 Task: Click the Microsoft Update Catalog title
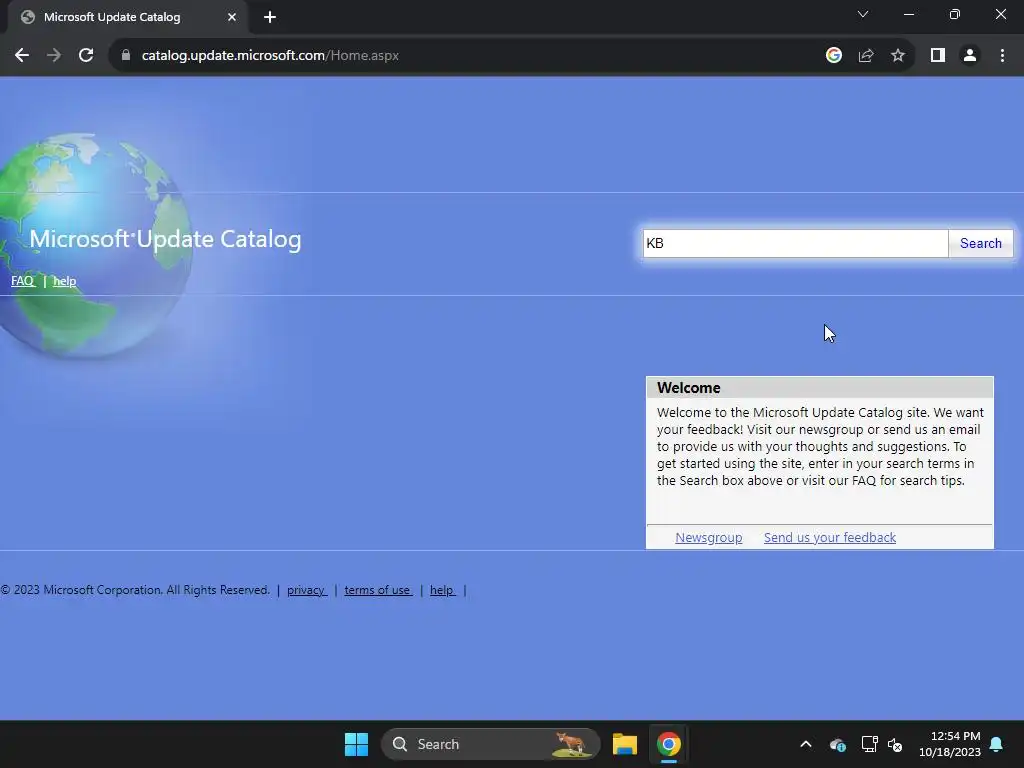point(165,239)
